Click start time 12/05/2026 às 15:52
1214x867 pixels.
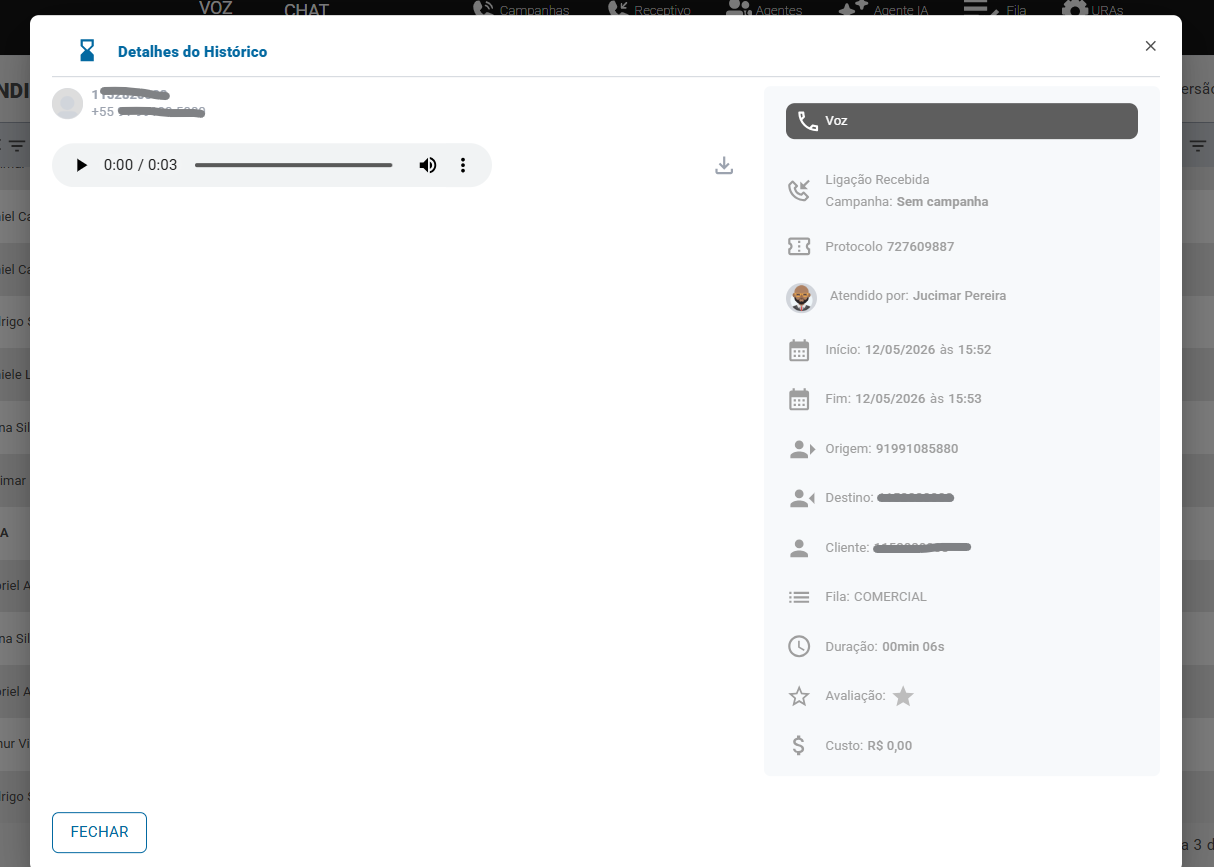pyautogui.click(x=928, y=350)
